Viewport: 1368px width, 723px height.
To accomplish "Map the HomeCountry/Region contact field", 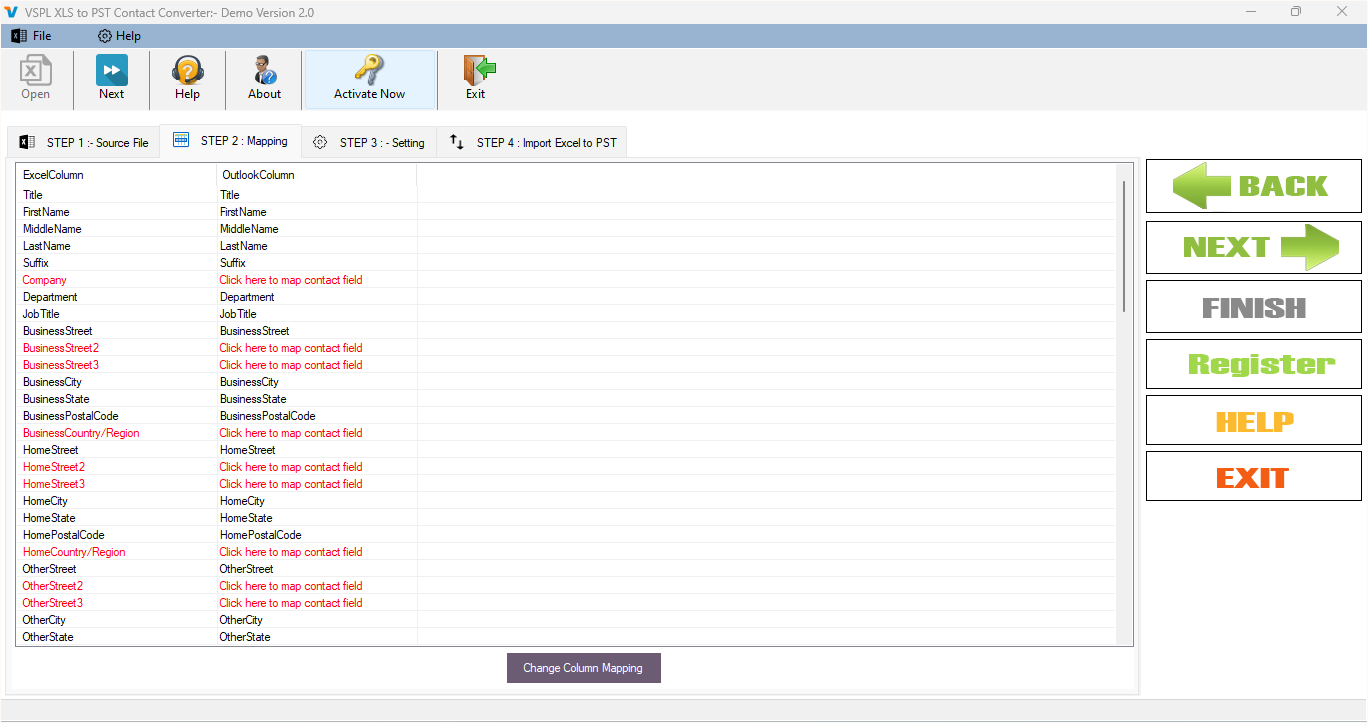I will pos(291,552).
